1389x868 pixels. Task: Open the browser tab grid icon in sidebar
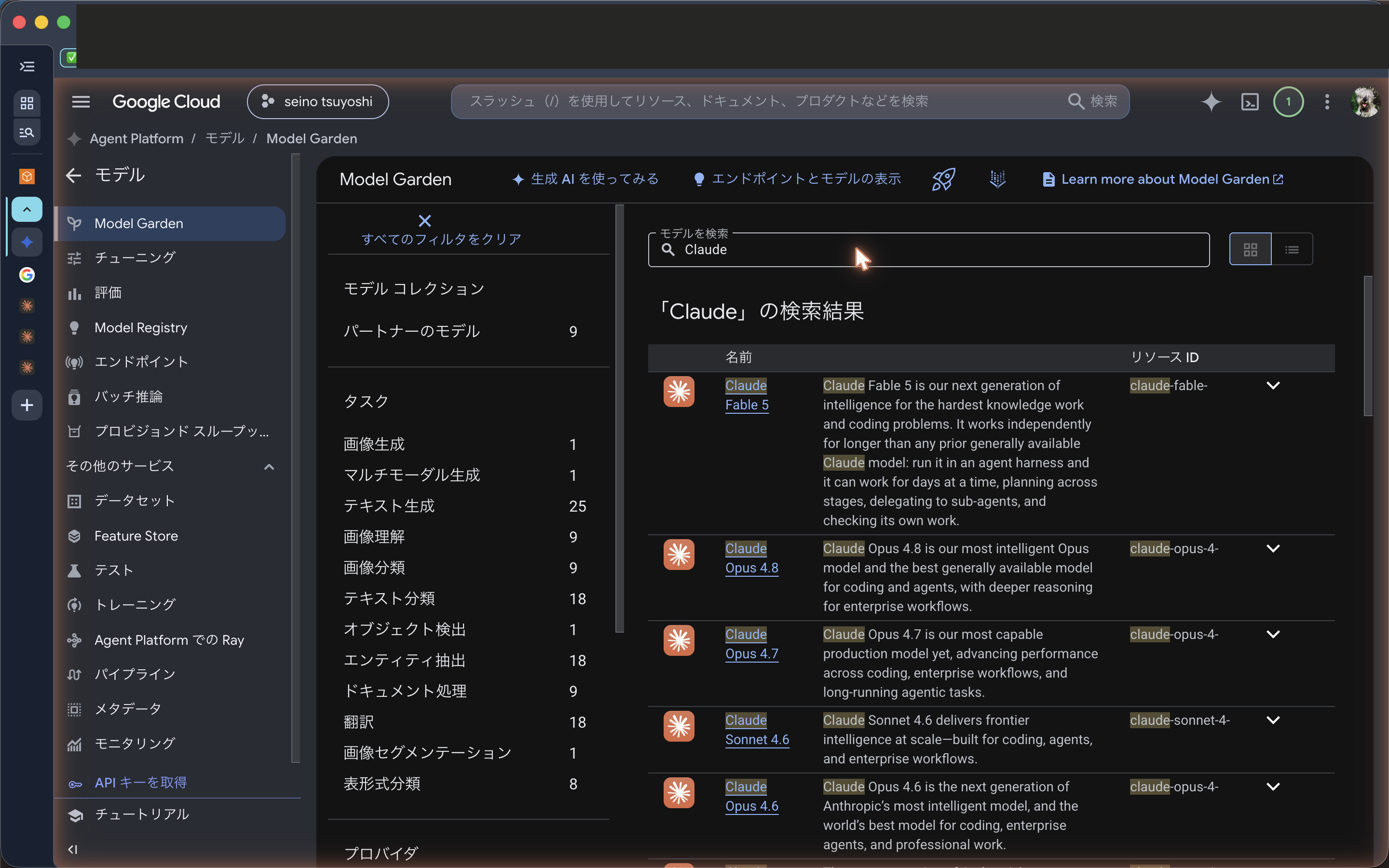(x=27, y=103)
